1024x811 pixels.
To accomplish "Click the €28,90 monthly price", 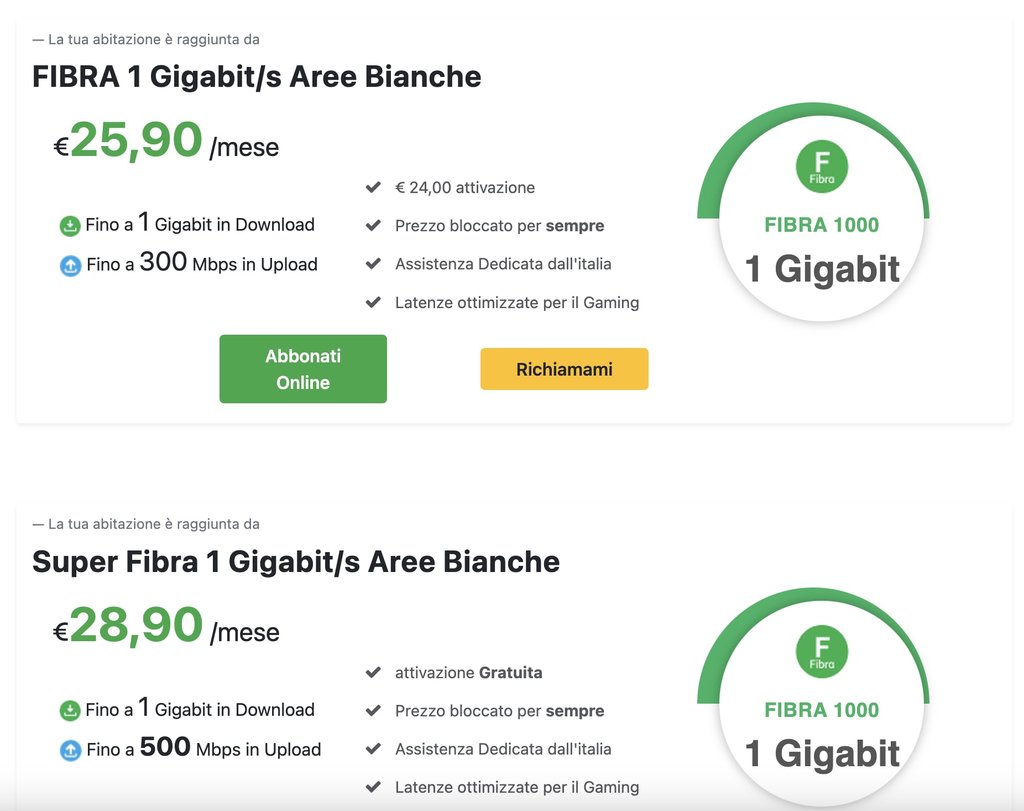I will (x=166, y=626).
